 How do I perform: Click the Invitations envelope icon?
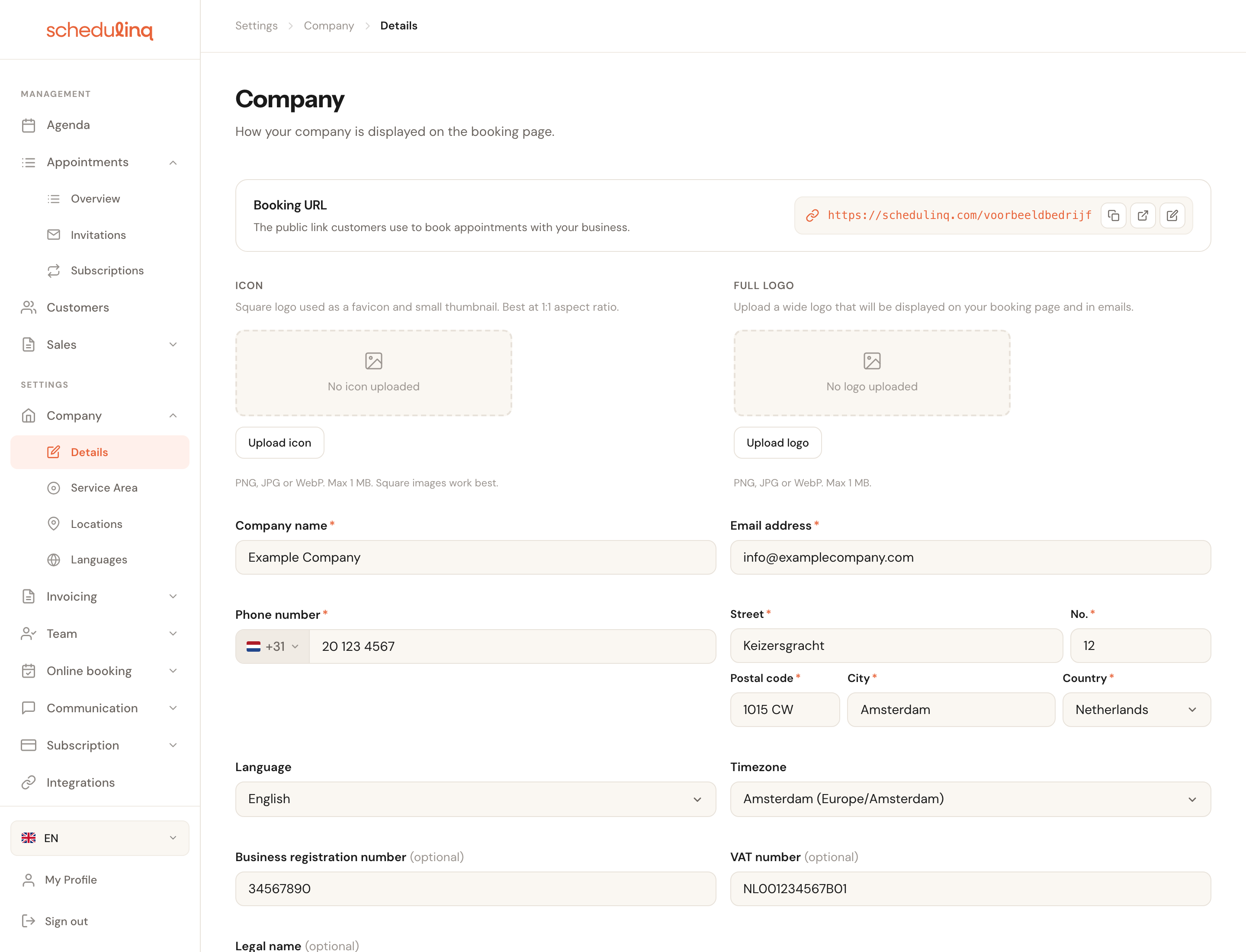click(53, 235)
